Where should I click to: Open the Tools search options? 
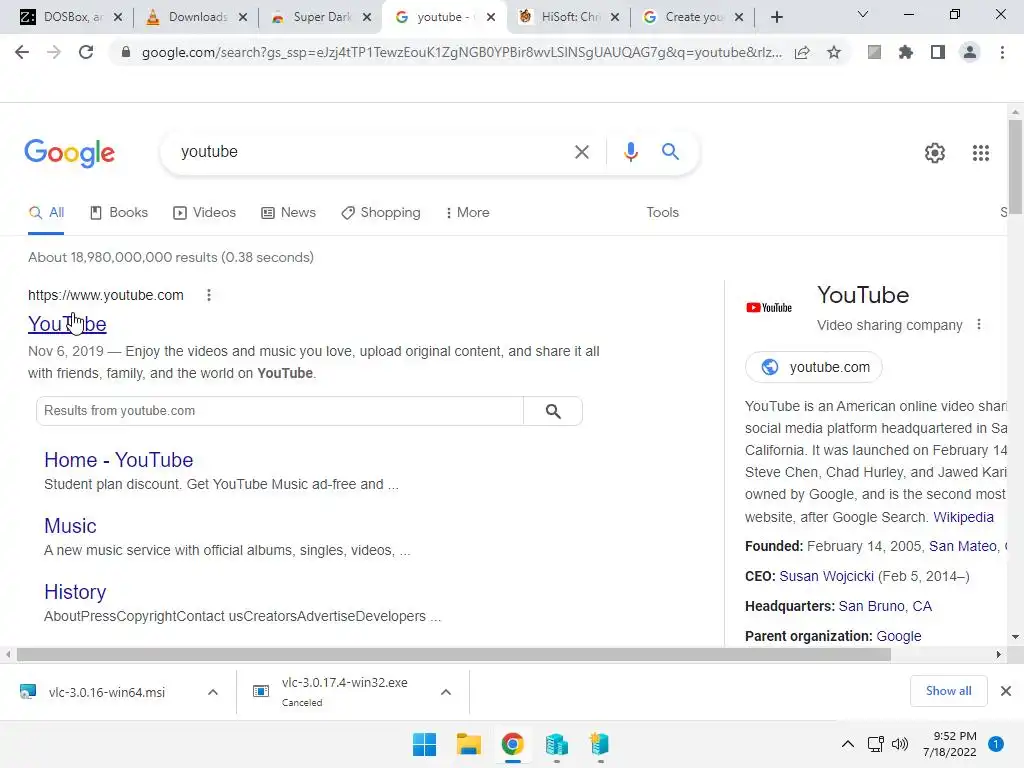coord(662,213)
